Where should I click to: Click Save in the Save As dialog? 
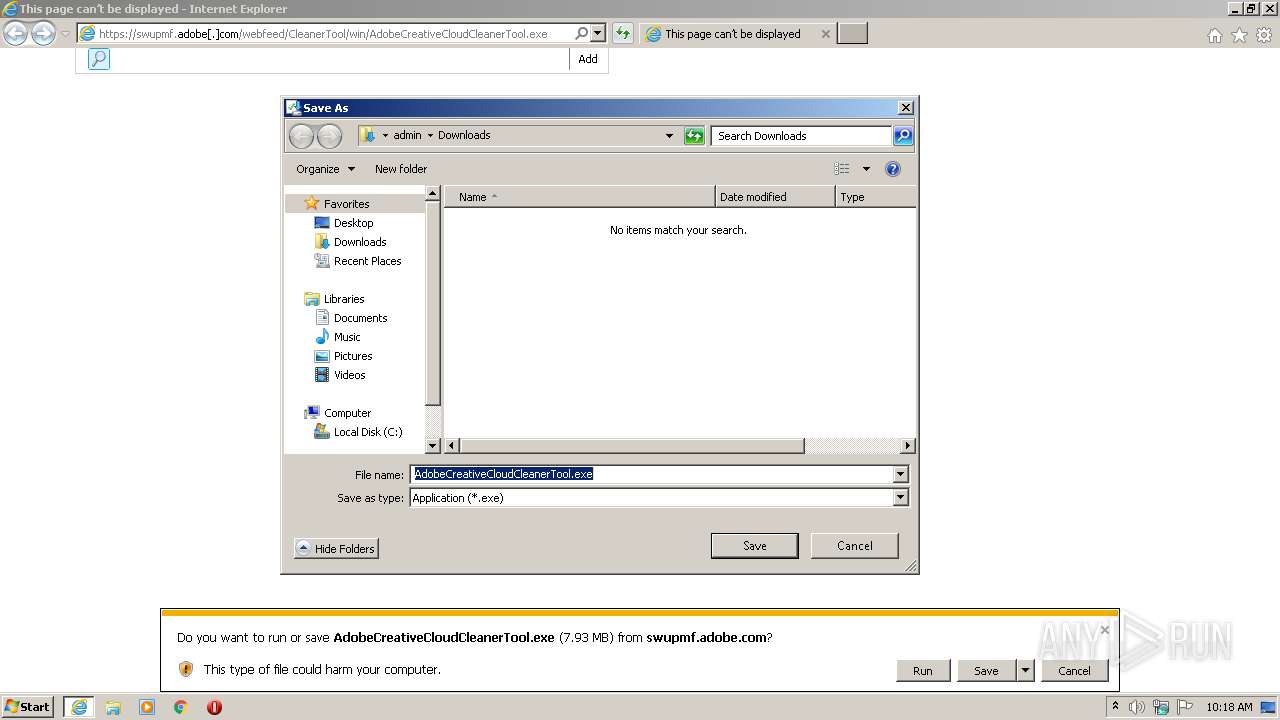click(x=754, y=546)
